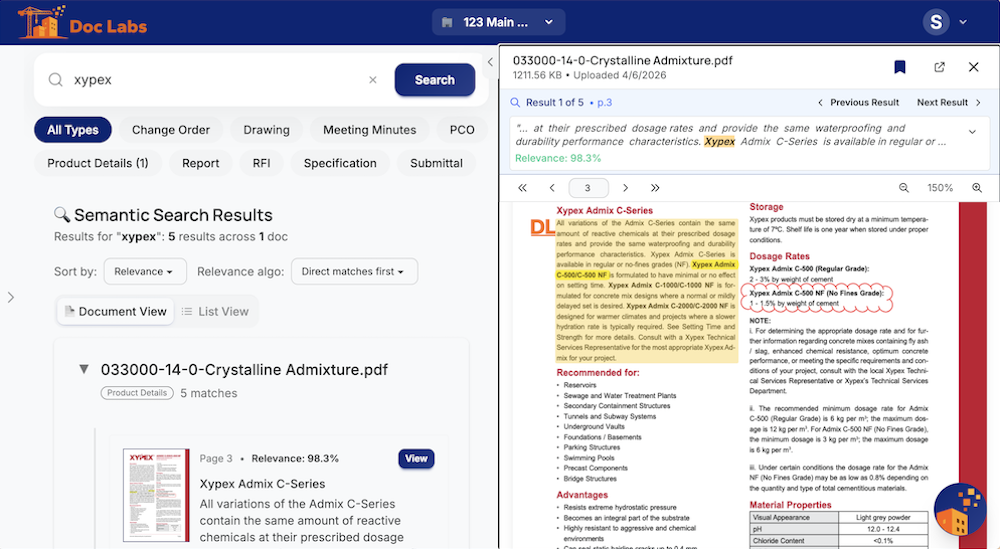The height and width of the screenshot is (549, 1000).
Task: Switch to Document View tab
Action: tap(115, 312)
